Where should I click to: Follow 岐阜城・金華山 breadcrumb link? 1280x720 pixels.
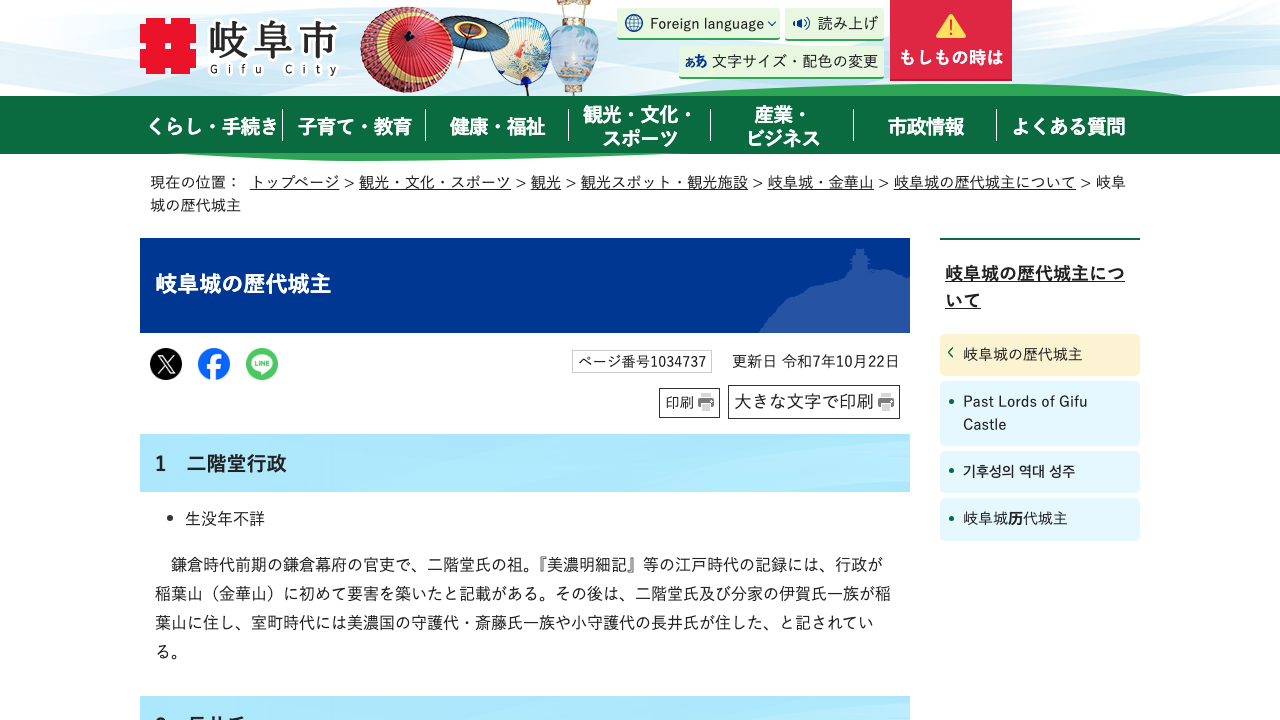(x=821, y=182)
